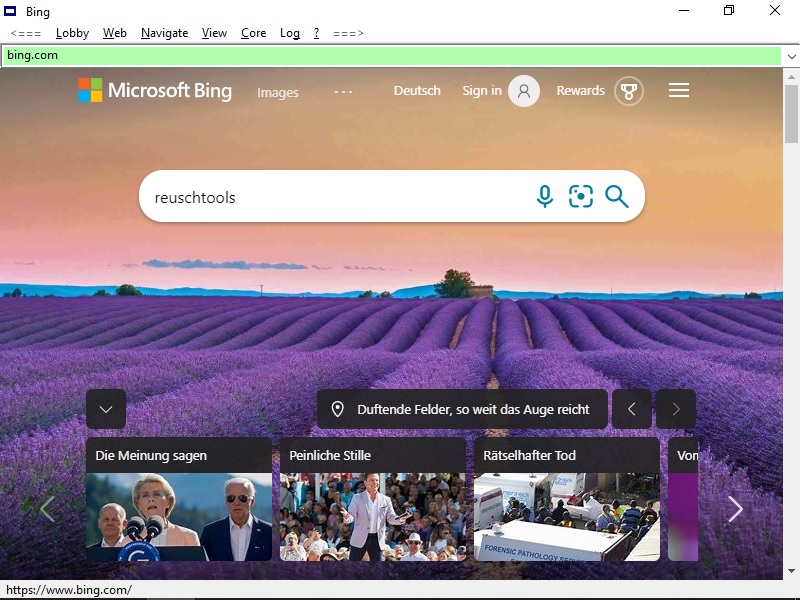Click the Rewards trophy icon
This screenshot has height=600, width=800.
coord(628,91)
